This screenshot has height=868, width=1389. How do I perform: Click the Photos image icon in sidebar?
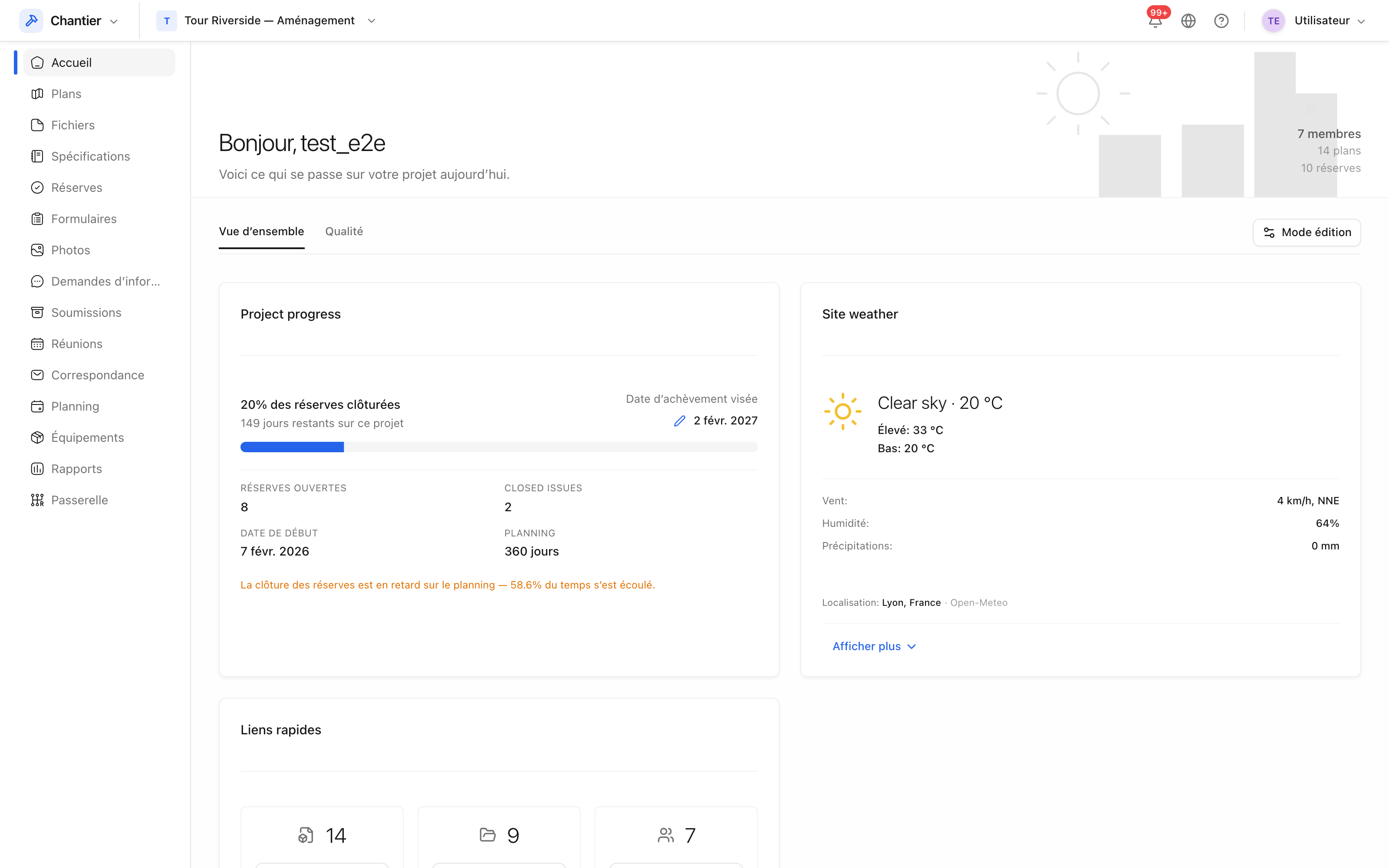click(37, 250)
